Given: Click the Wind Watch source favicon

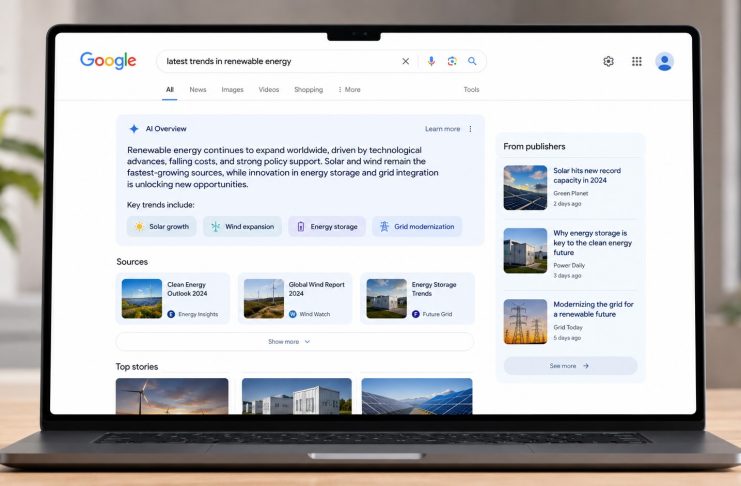Looking at the screenshot, I should pyautogui.click(x=293, y=314).
